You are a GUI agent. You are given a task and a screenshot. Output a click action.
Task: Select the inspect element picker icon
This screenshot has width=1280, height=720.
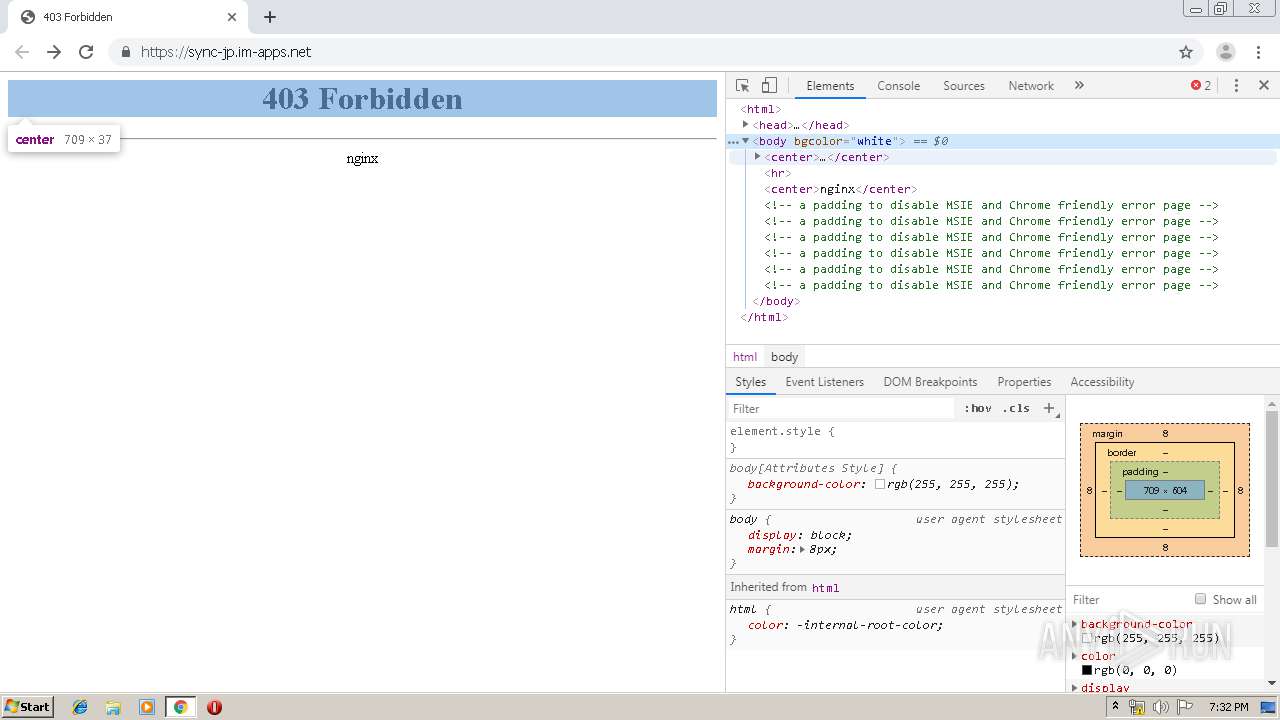tap(742, 86)
